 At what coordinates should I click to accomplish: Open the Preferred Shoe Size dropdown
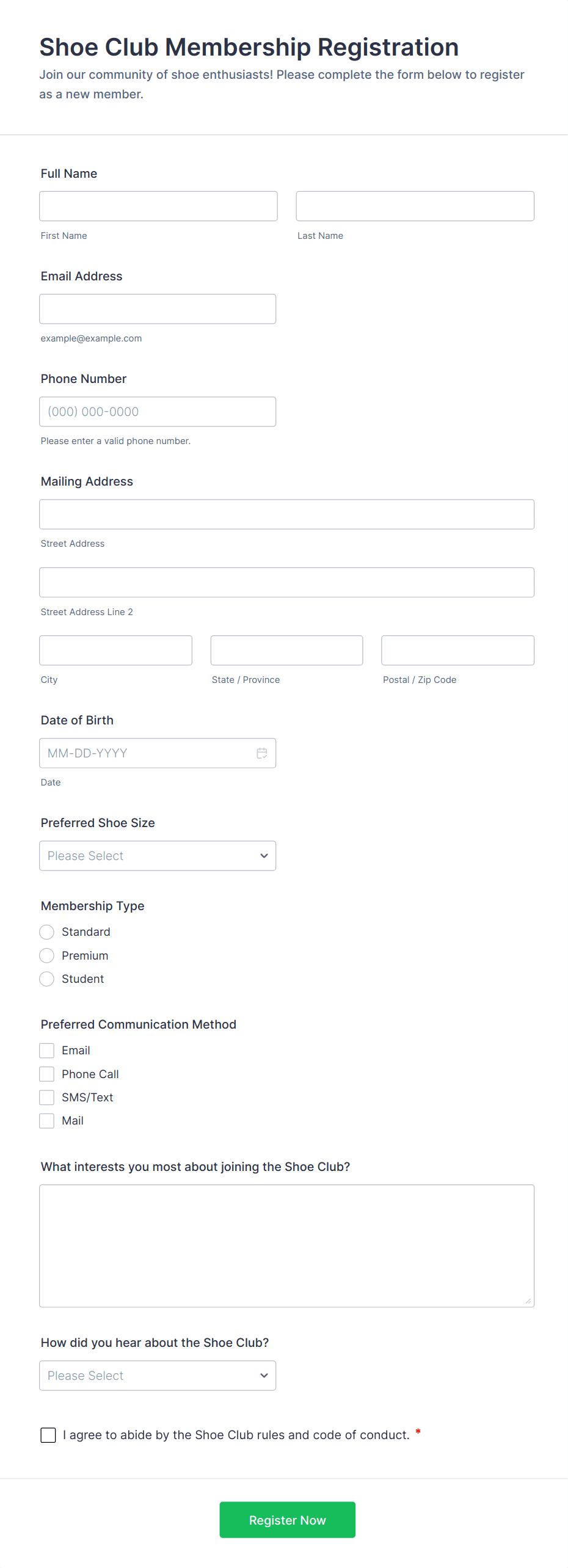pos(158,856)
